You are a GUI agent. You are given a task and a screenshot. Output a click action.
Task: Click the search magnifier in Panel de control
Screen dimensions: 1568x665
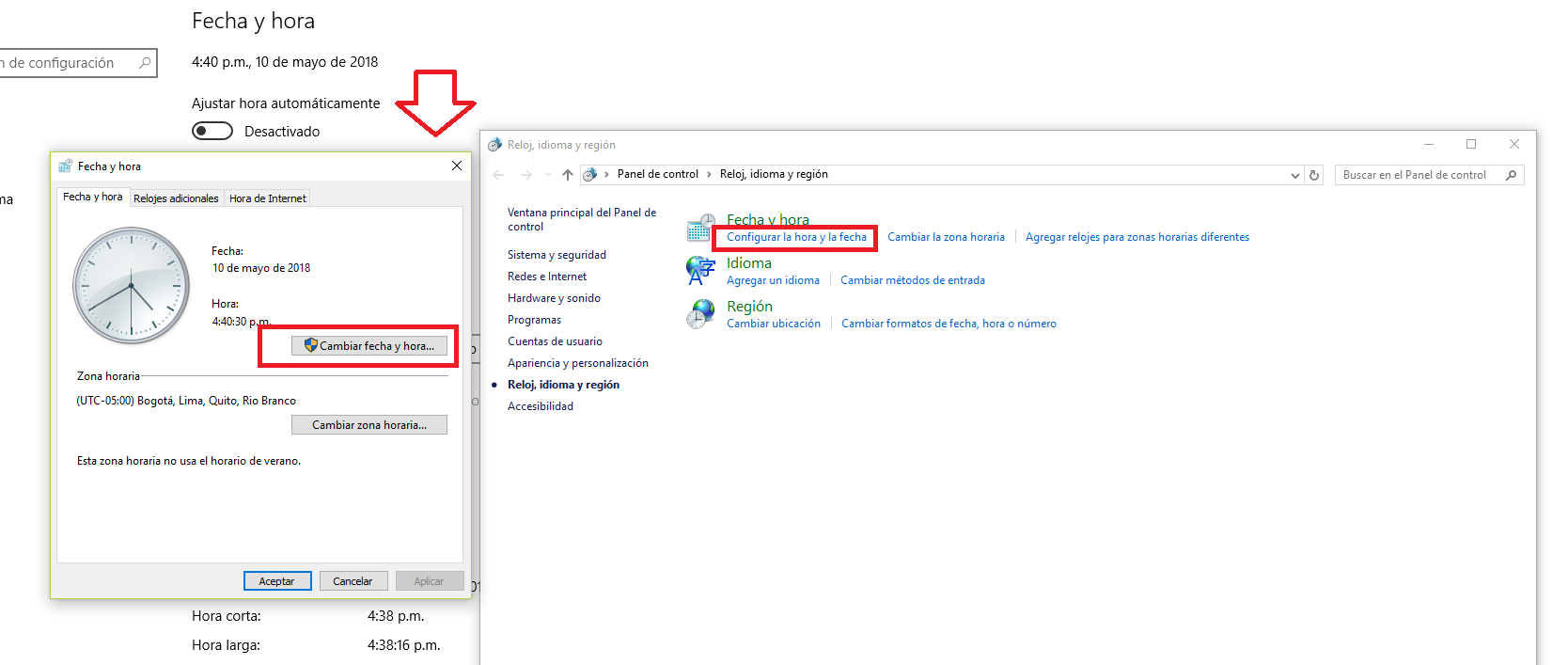point(1511,175)
